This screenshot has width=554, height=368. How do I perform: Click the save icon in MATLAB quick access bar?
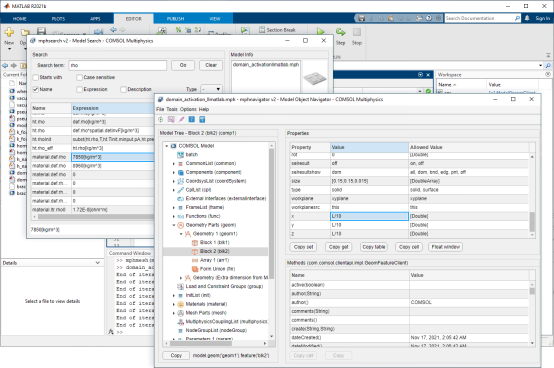tap(361, 18)
